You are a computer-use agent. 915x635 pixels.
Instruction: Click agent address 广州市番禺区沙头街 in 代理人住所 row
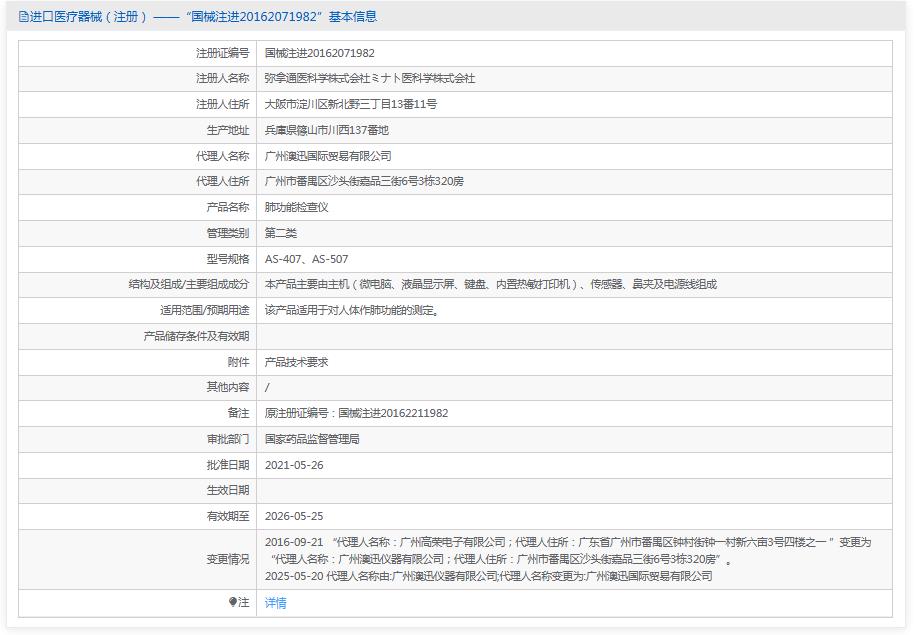(x=364, y=181)
